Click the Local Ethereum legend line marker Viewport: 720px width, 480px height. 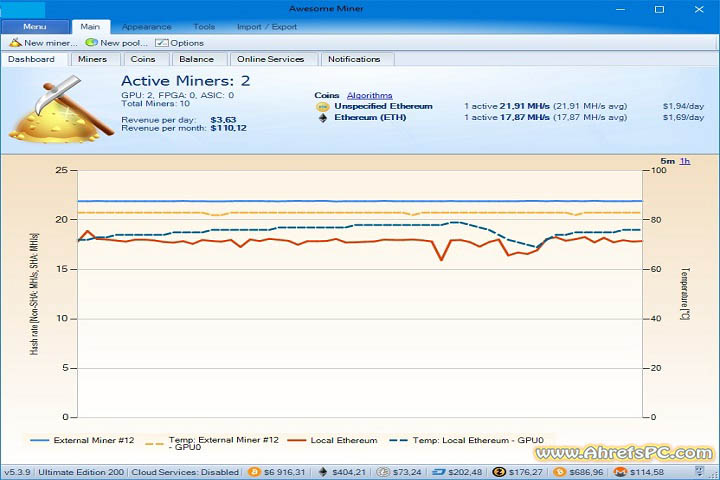pos(296,440)
